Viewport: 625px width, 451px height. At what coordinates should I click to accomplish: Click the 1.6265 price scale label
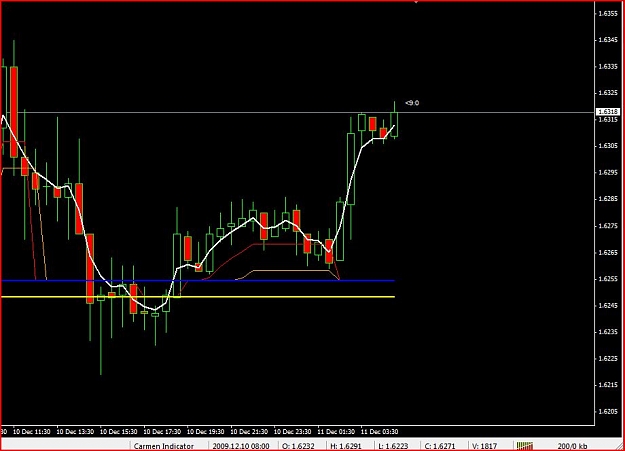tap(609, 252)
